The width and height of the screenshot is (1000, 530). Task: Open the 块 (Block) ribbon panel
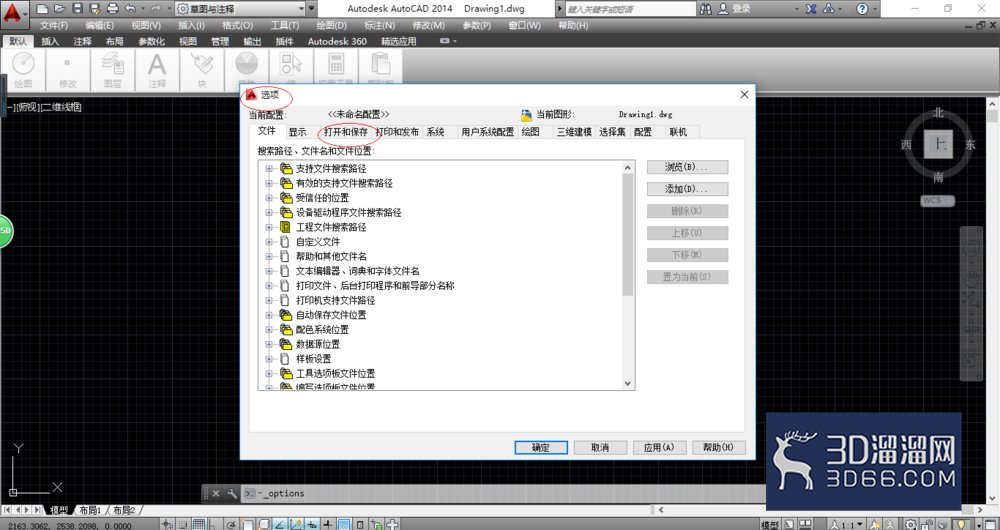[202, 70]
